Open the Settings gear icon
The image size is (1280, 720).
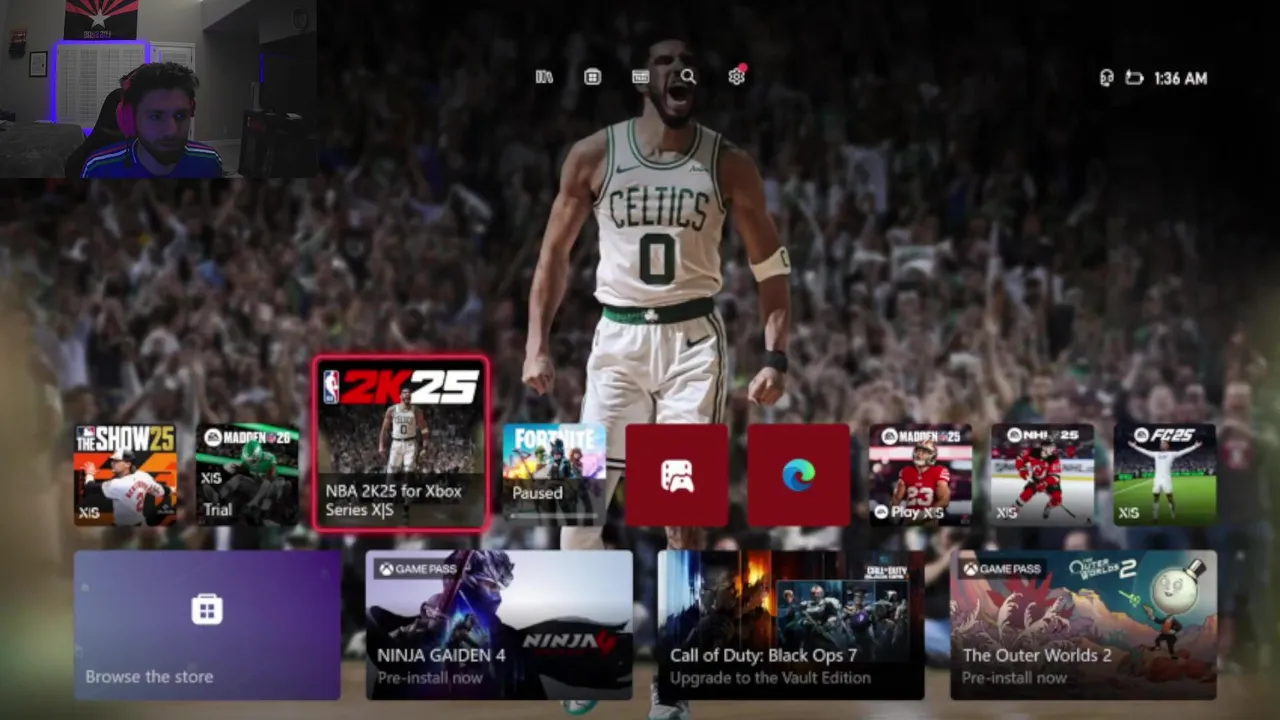tap(737, 77)
